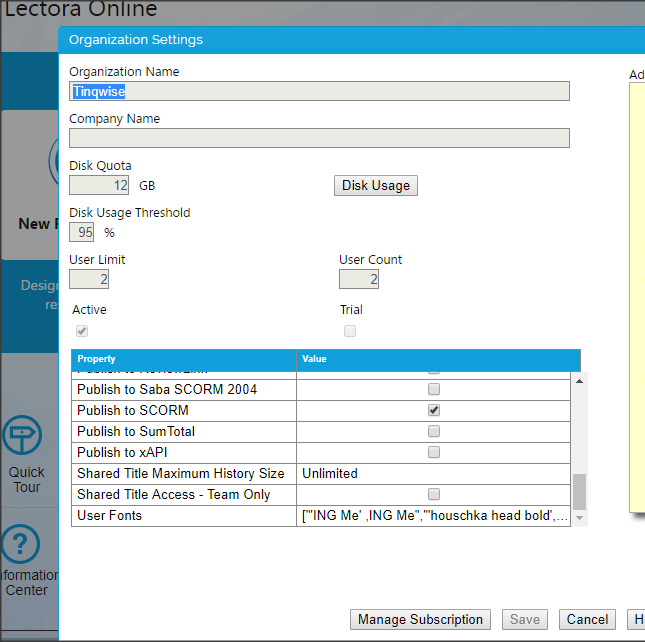Select the User Fonts value cell
The width and height of the screenshot is (645, 642).
434,515
